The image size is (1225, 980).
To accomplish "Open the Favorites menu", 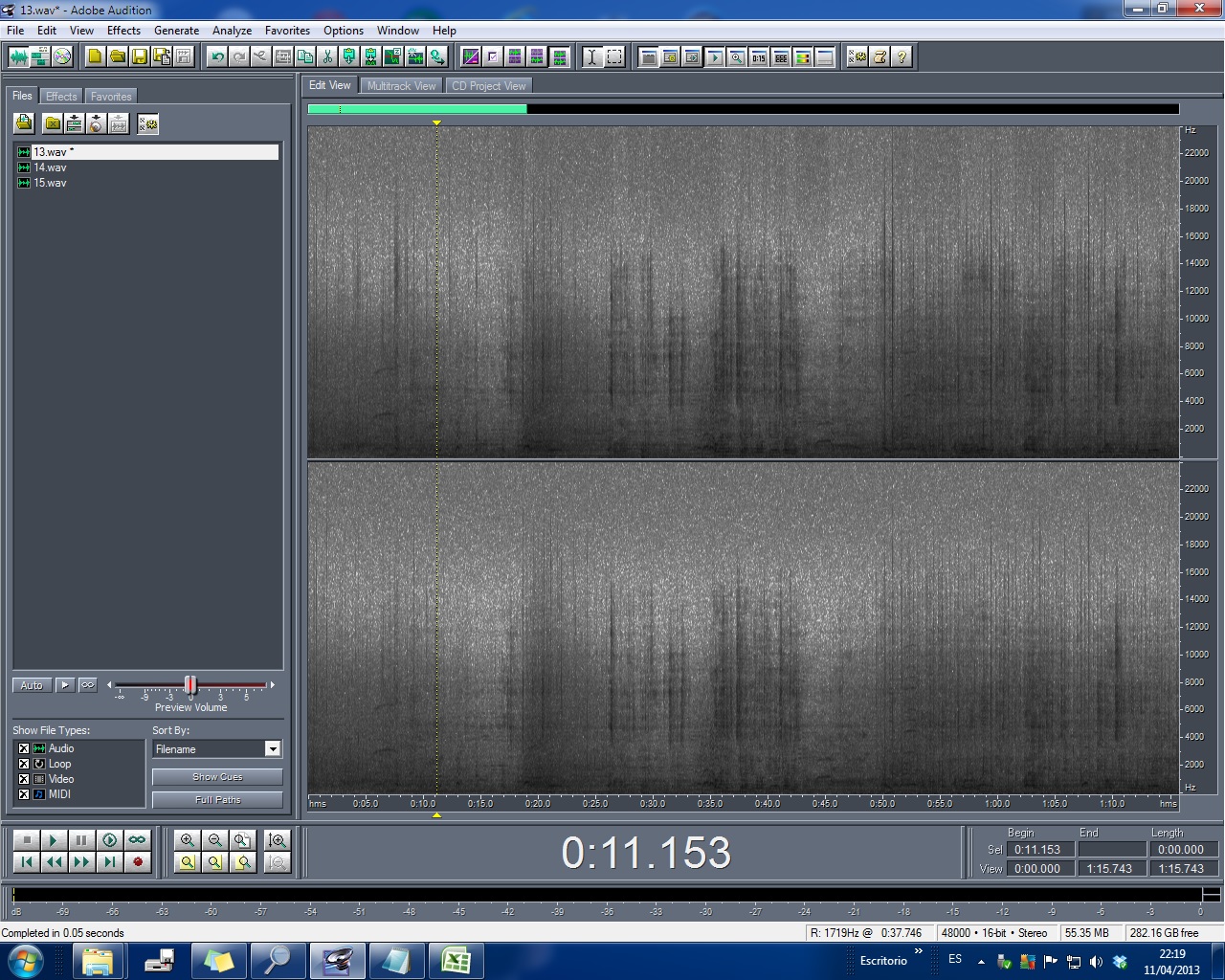I will 287,31.
